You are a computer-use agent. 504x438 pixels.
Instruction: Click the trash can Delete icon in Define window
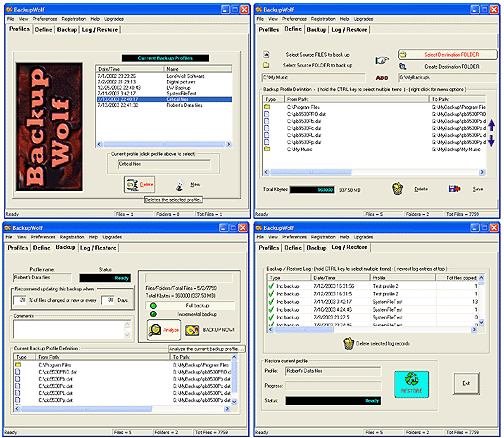point(397,189)
